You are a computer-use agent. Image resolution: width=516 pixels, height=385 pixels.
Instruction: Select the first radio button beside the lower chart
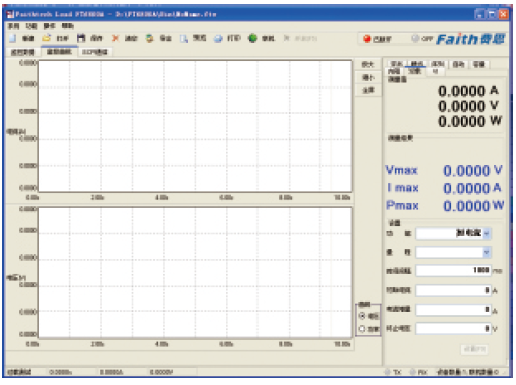point(362,316)
